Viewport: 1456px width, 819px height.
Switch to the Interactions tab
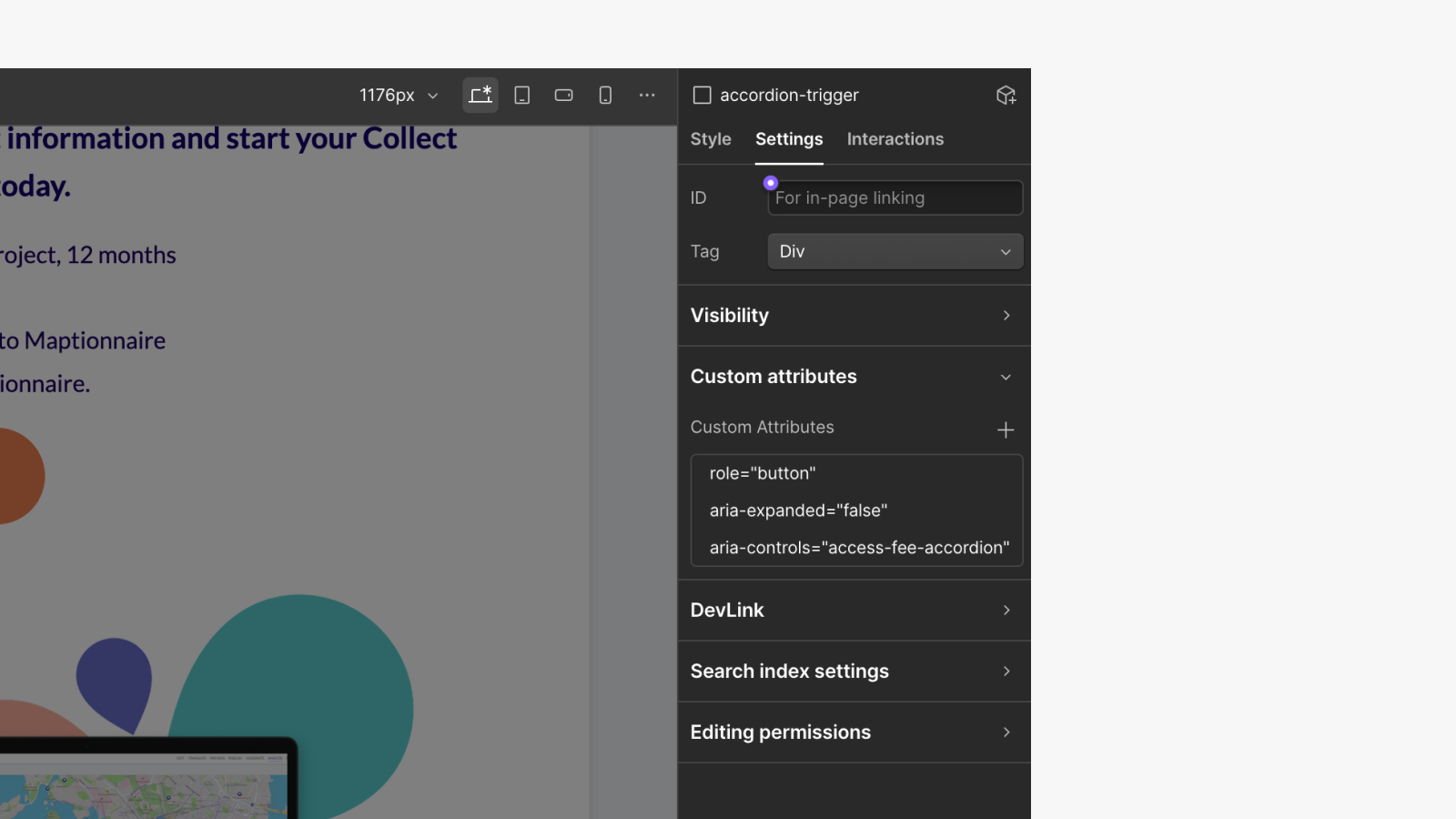pyautogui.click(x=895, y=139)
